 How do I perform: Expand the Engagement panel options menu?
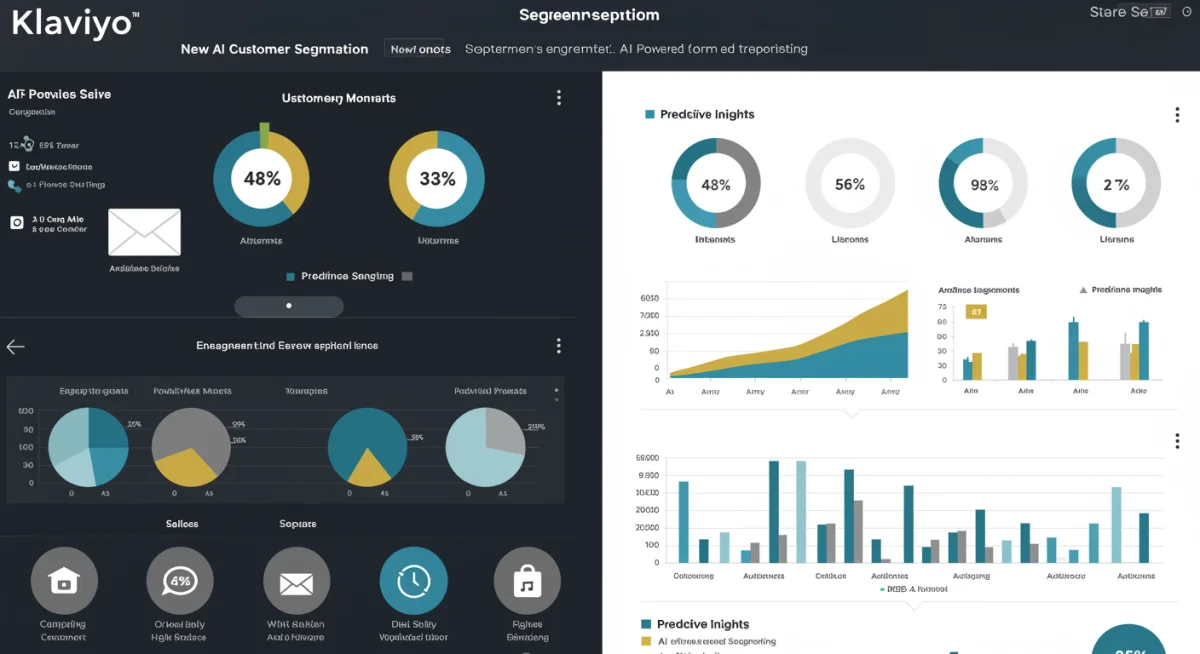pos(558,345)
